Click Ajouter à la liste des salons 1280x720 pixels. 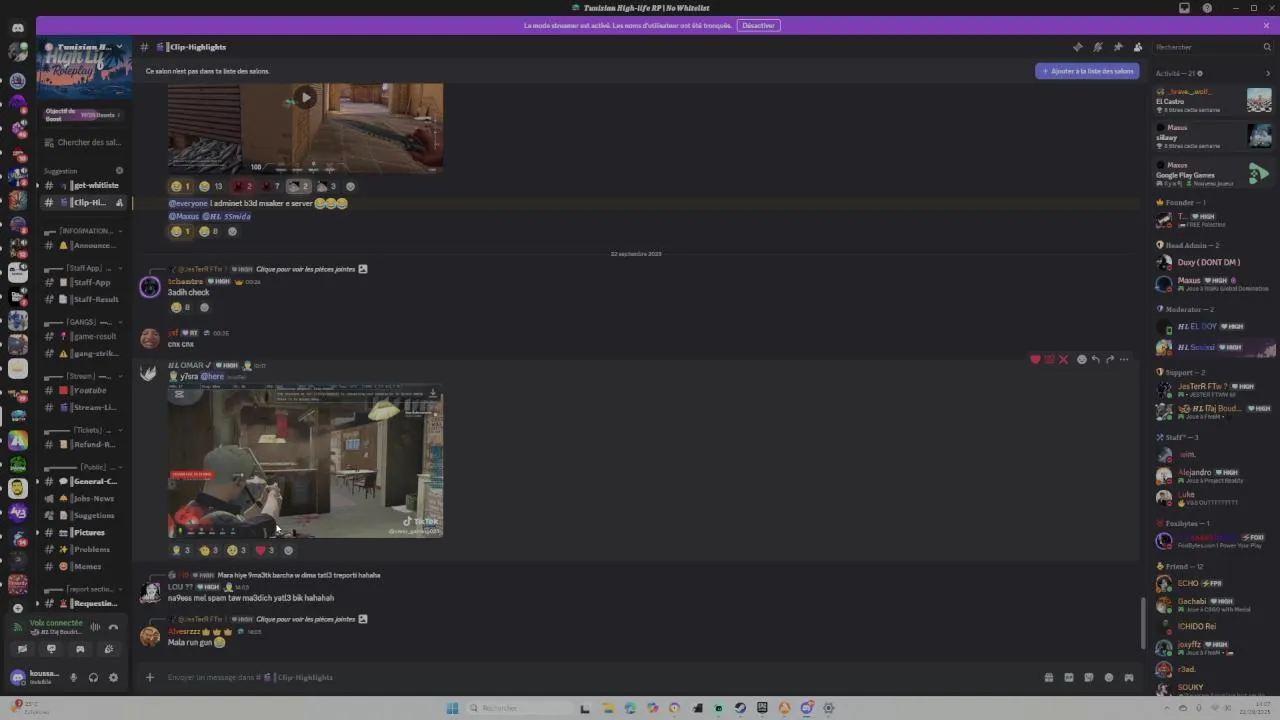1087,71
